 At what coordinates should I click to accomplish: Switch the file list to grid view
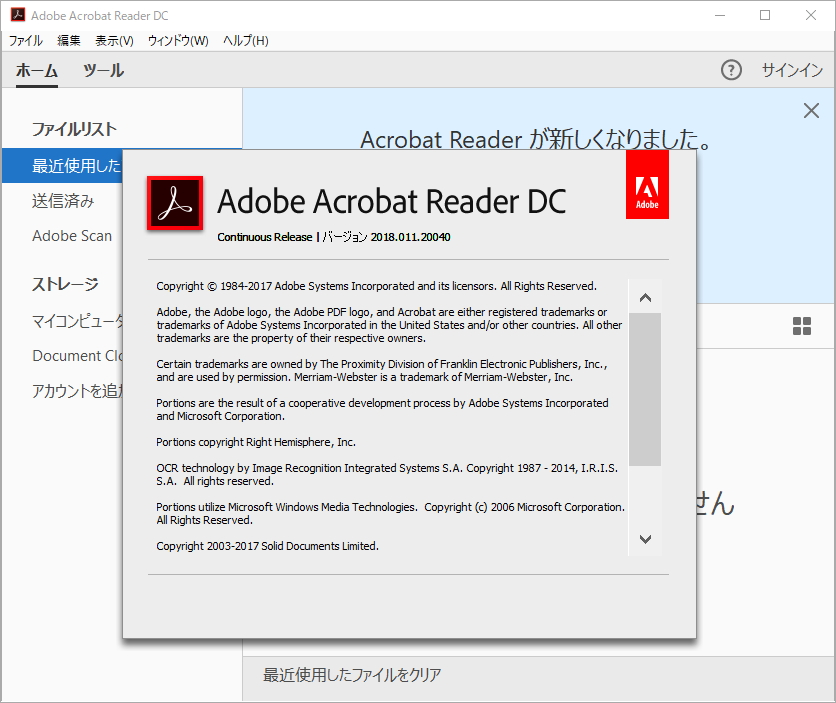click(x=802, y=327)
